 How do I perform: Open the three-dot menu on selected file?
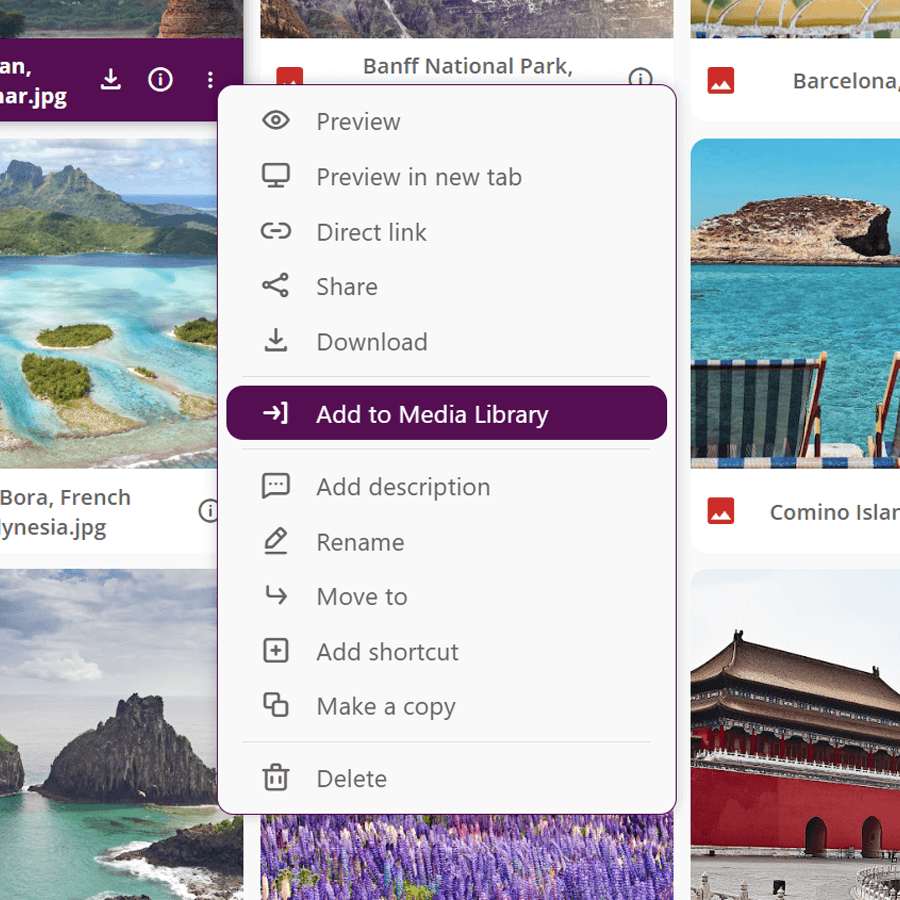(x=209, y=80)
